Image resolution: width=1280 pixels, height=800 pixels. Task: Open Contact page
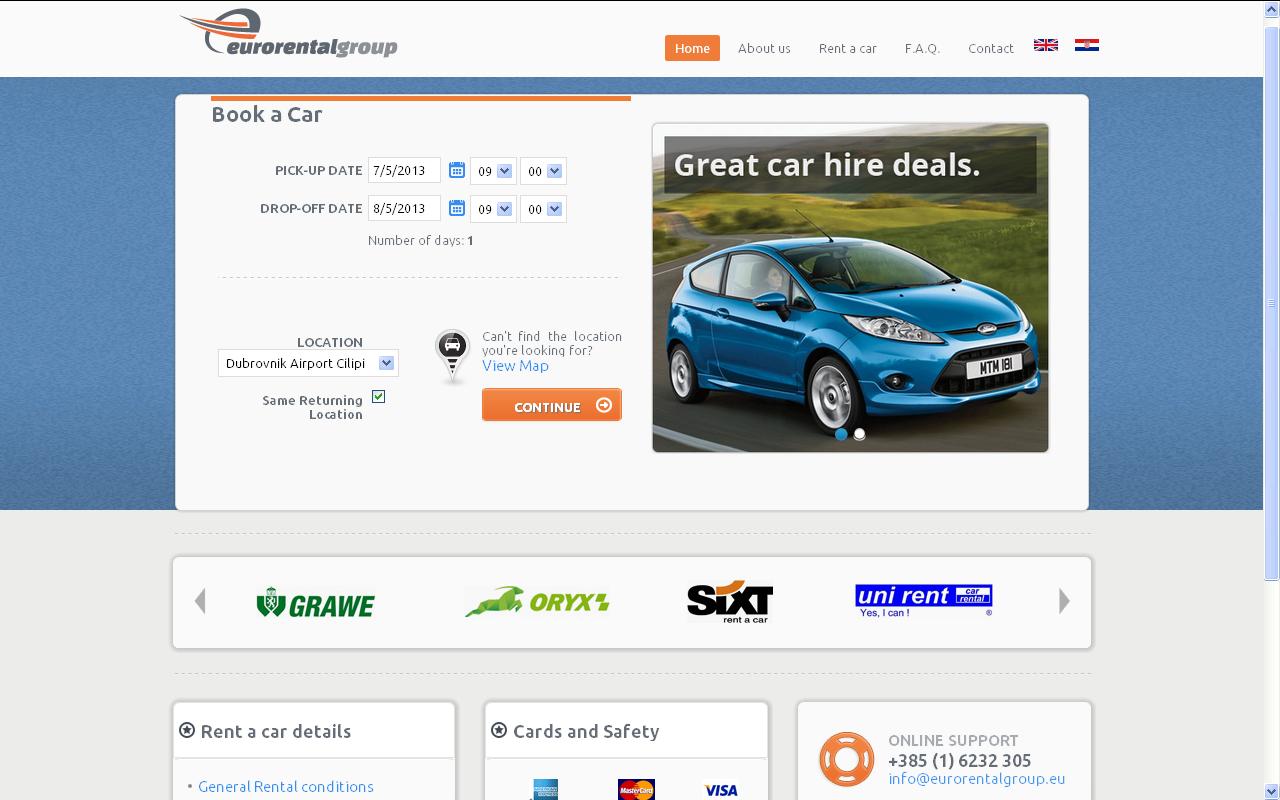tap(991, 48)
